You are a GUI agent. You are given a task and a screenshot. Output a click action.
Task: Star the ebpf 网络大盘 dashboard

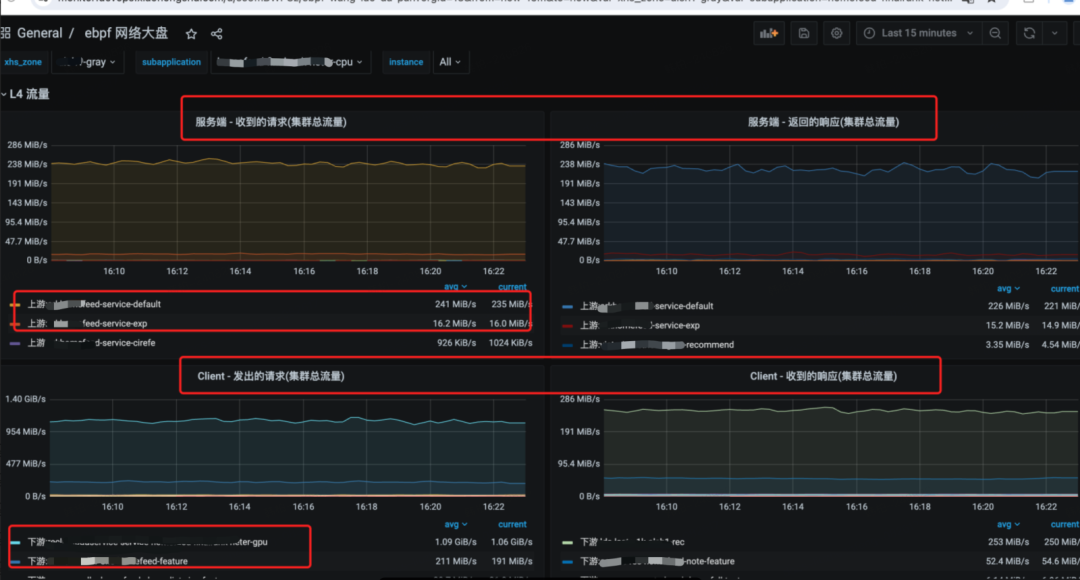click(x=191, y=34)
